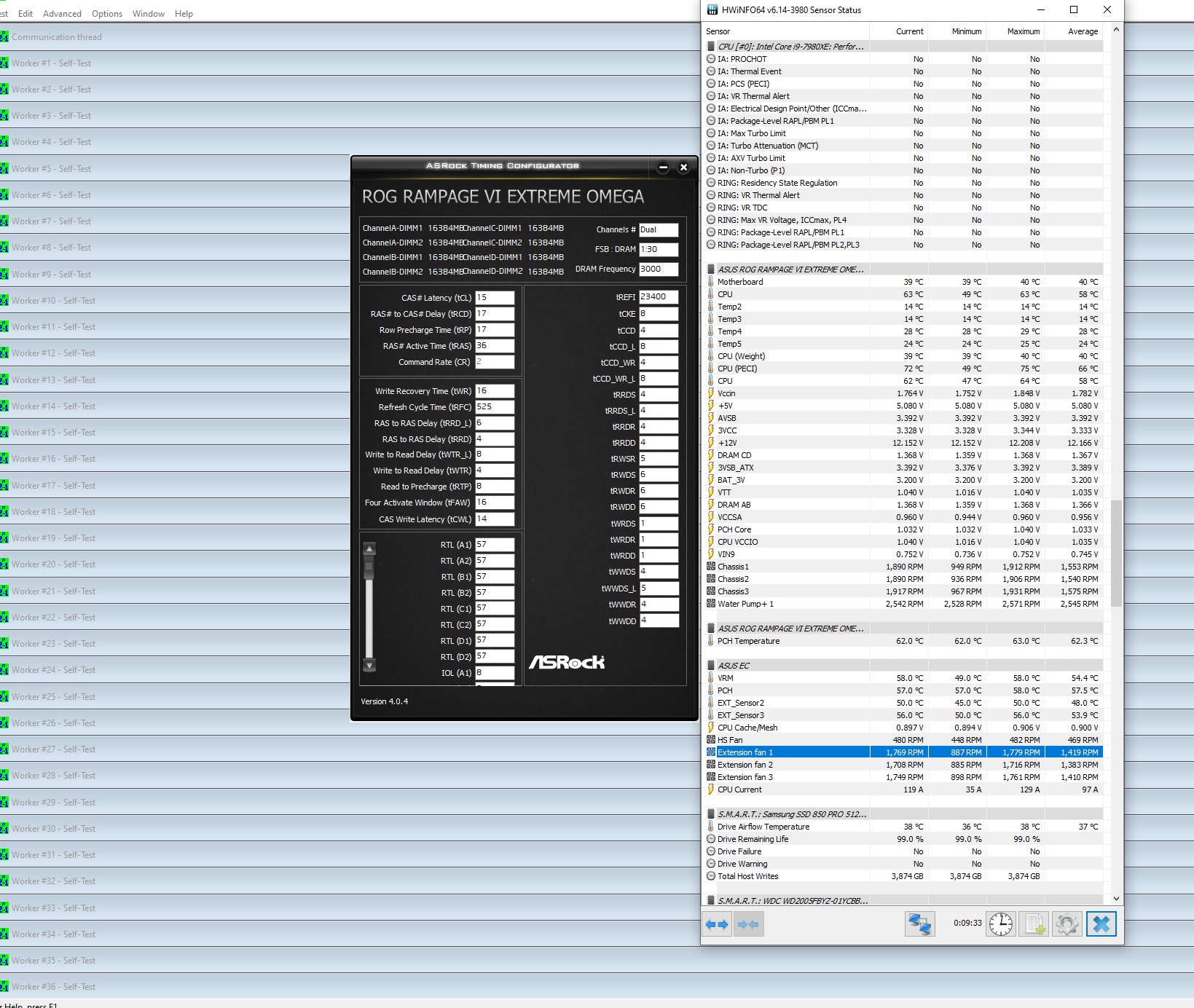Screen dimensions: 1194x1008
Task: Open the Window menu in Prime95
Action: tap(149, 14)
